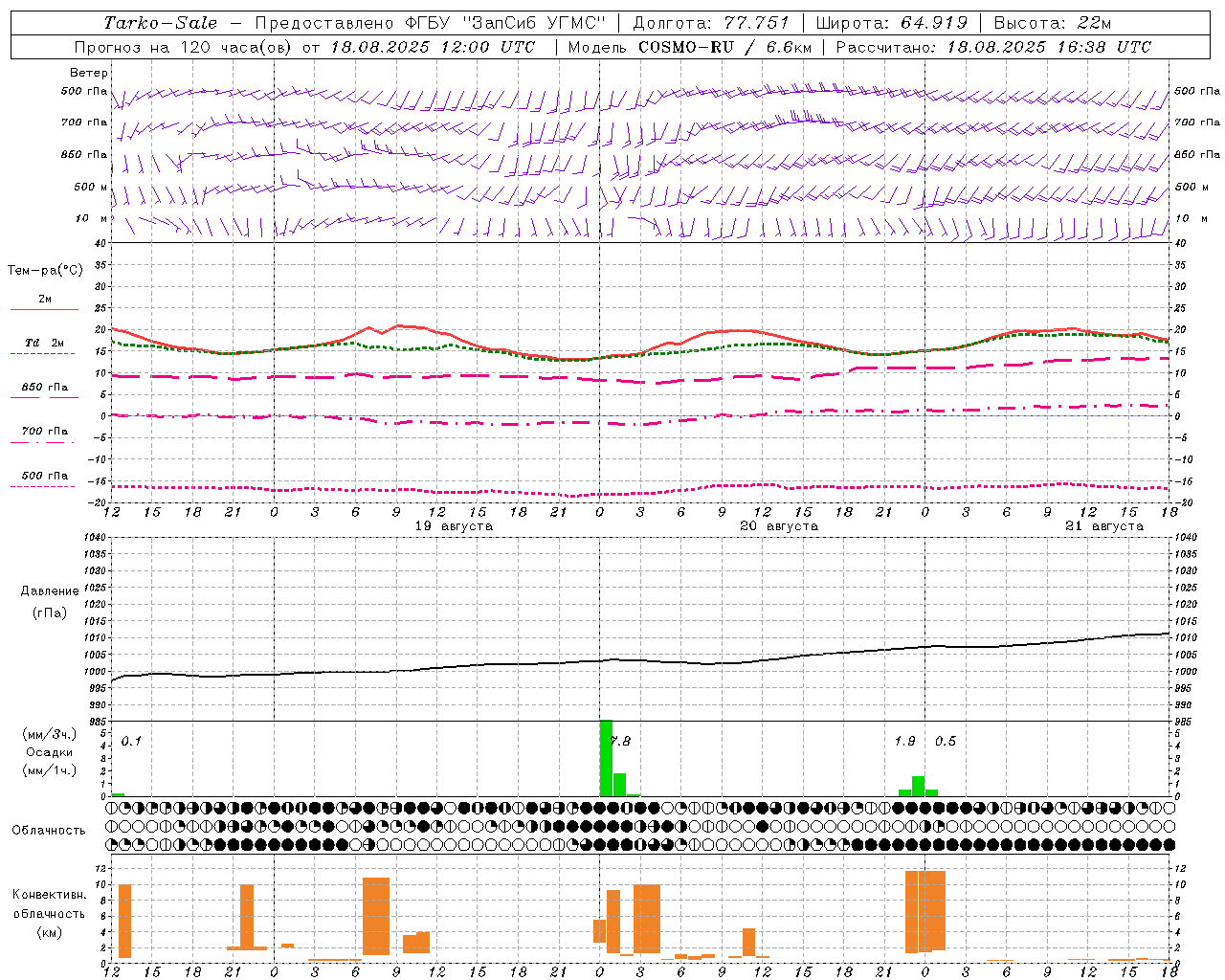Click the '500 гПа' temperature legend entry

point(44,476)
